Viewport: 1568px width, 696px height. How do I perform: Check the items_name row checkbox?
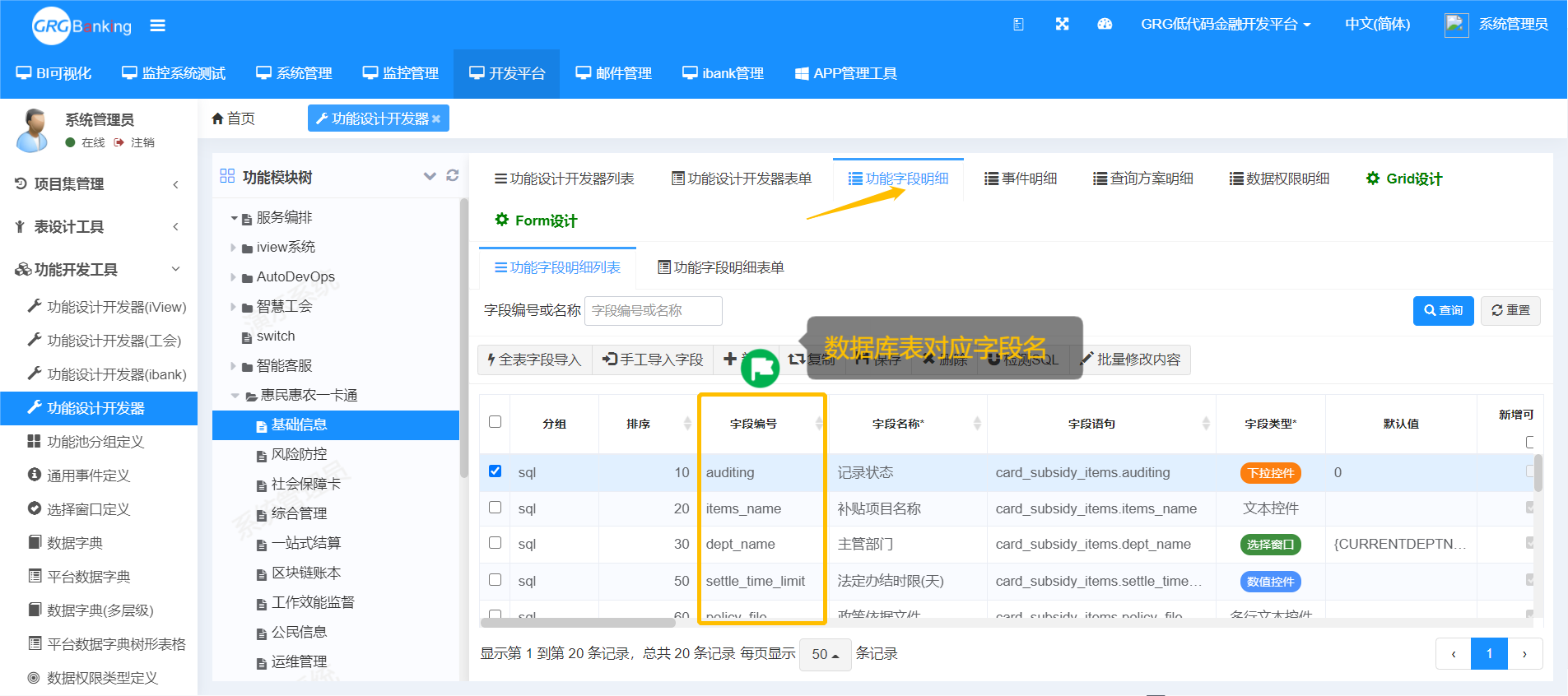tap(495, 508)
